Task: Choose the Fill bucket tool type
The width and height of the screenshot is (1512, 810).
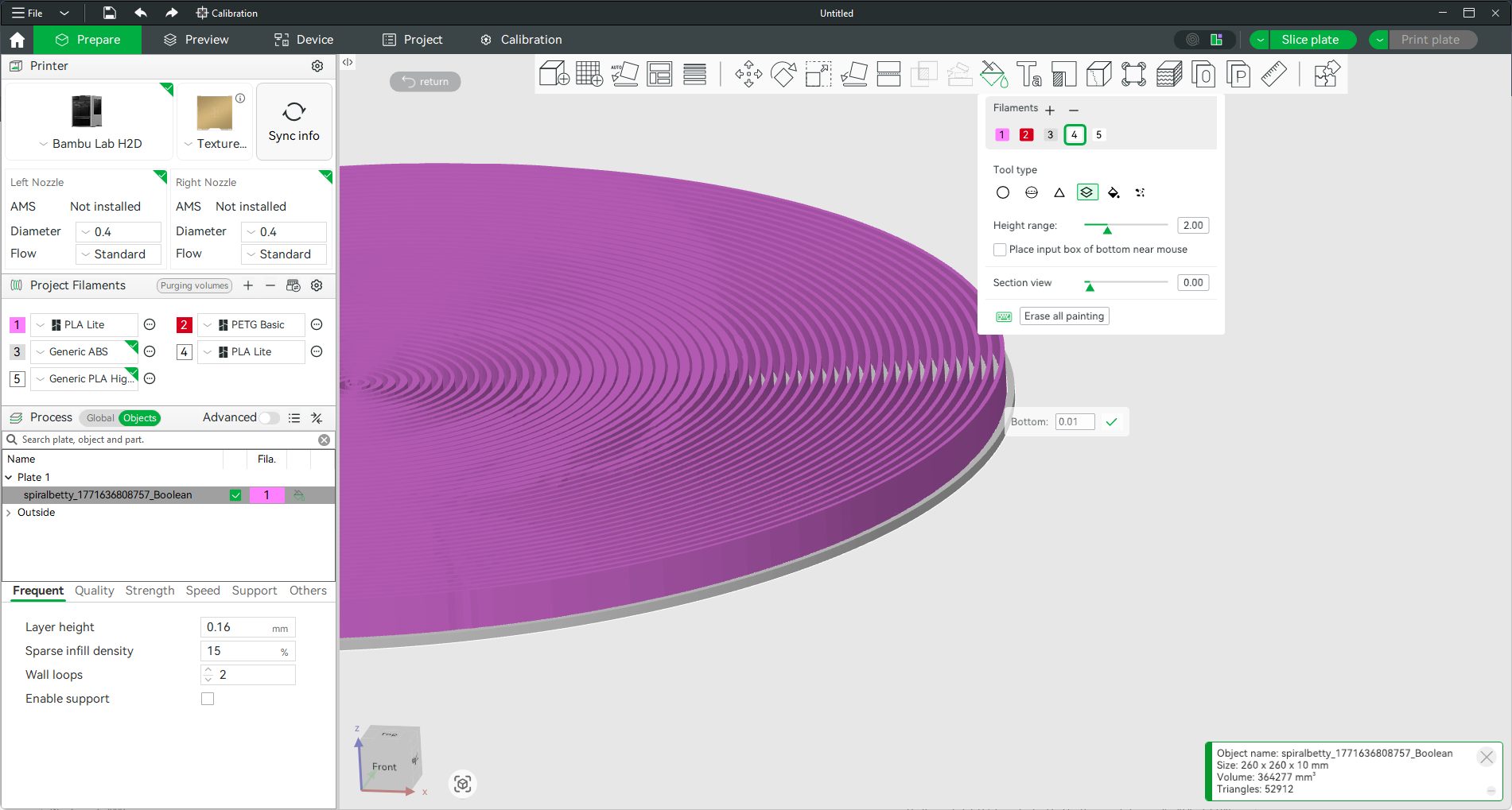Action: tap(1114, 192)
